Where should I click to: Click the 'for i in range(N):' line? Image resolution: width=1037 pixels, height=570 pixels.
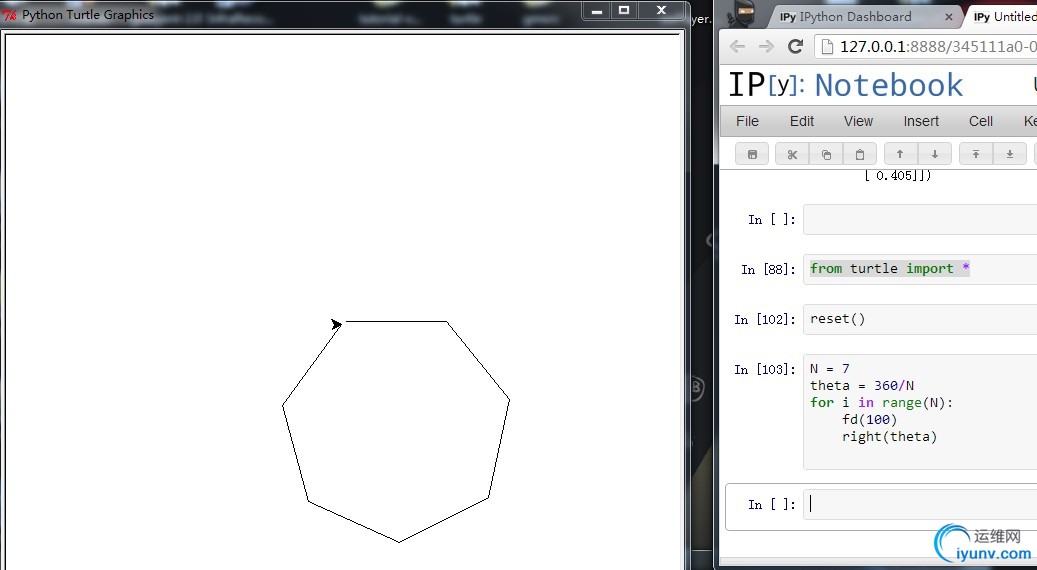coord(882,403)
